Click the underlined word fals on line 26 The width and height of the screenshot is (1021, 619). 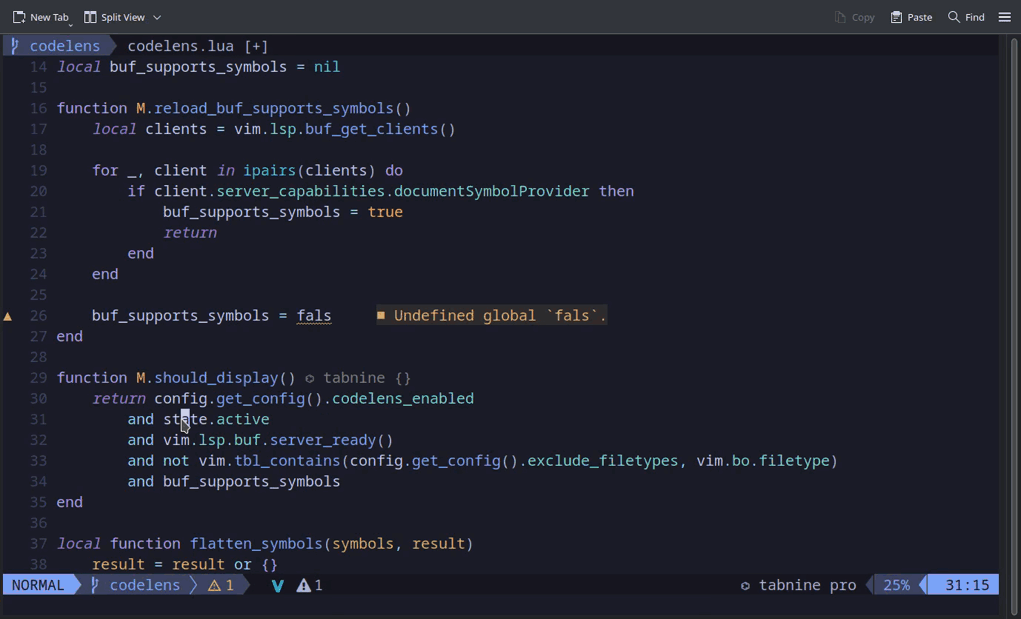tap(314, 316)
